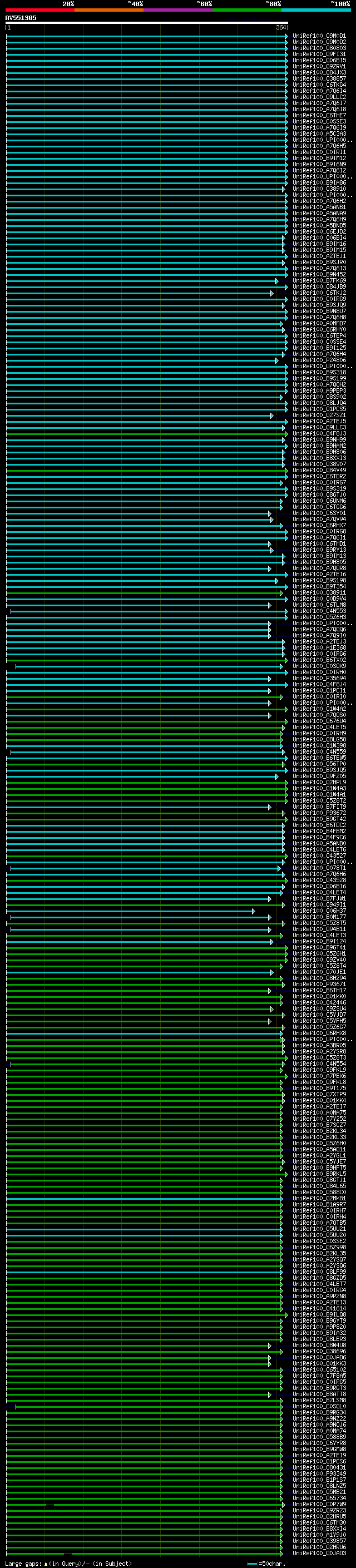Select label UniRef100_Q588B9
This screenshot has height=1568, width=356.
point(319,1437)
